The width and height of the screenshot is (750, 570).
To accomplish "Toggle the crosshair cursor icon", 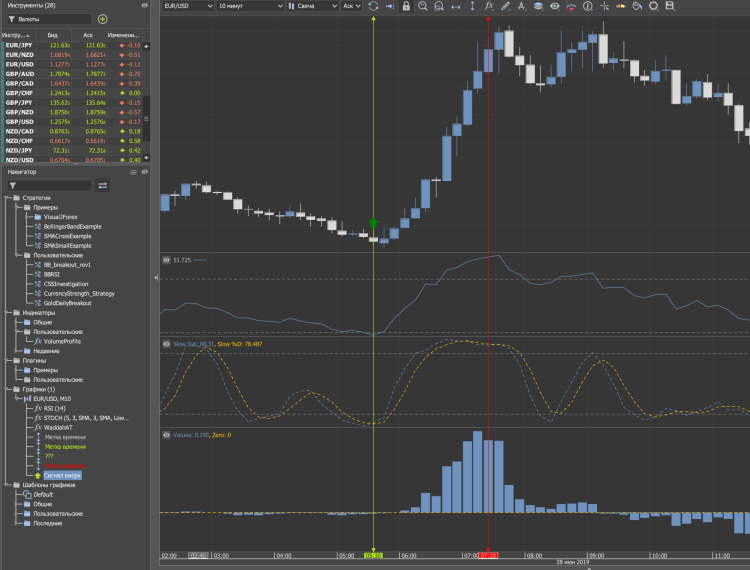I will coord(605,6).
